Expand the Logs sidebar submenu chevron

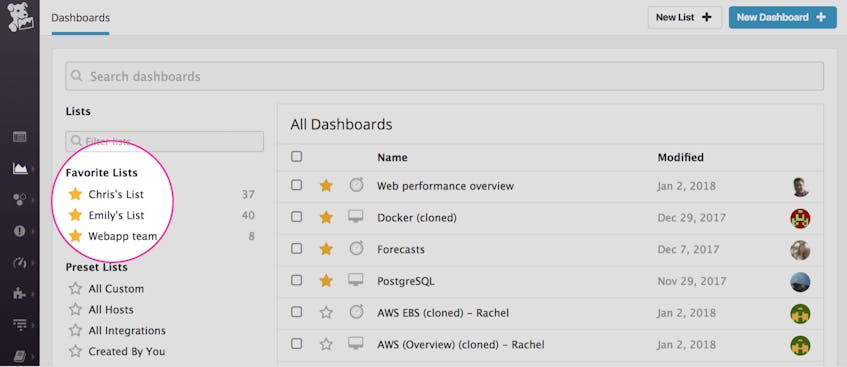click(33, 325)
